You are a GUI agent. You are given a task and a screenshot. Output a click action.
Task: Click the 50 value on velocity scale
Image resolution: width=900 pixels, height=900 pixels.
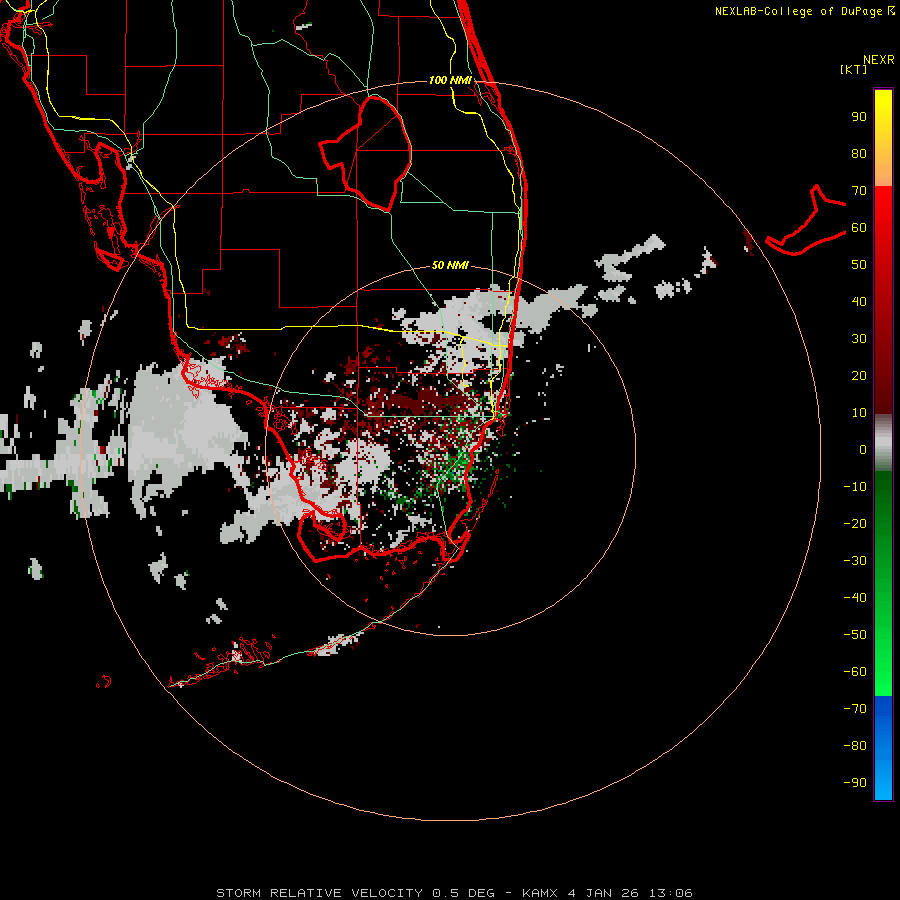click(859, 265)
